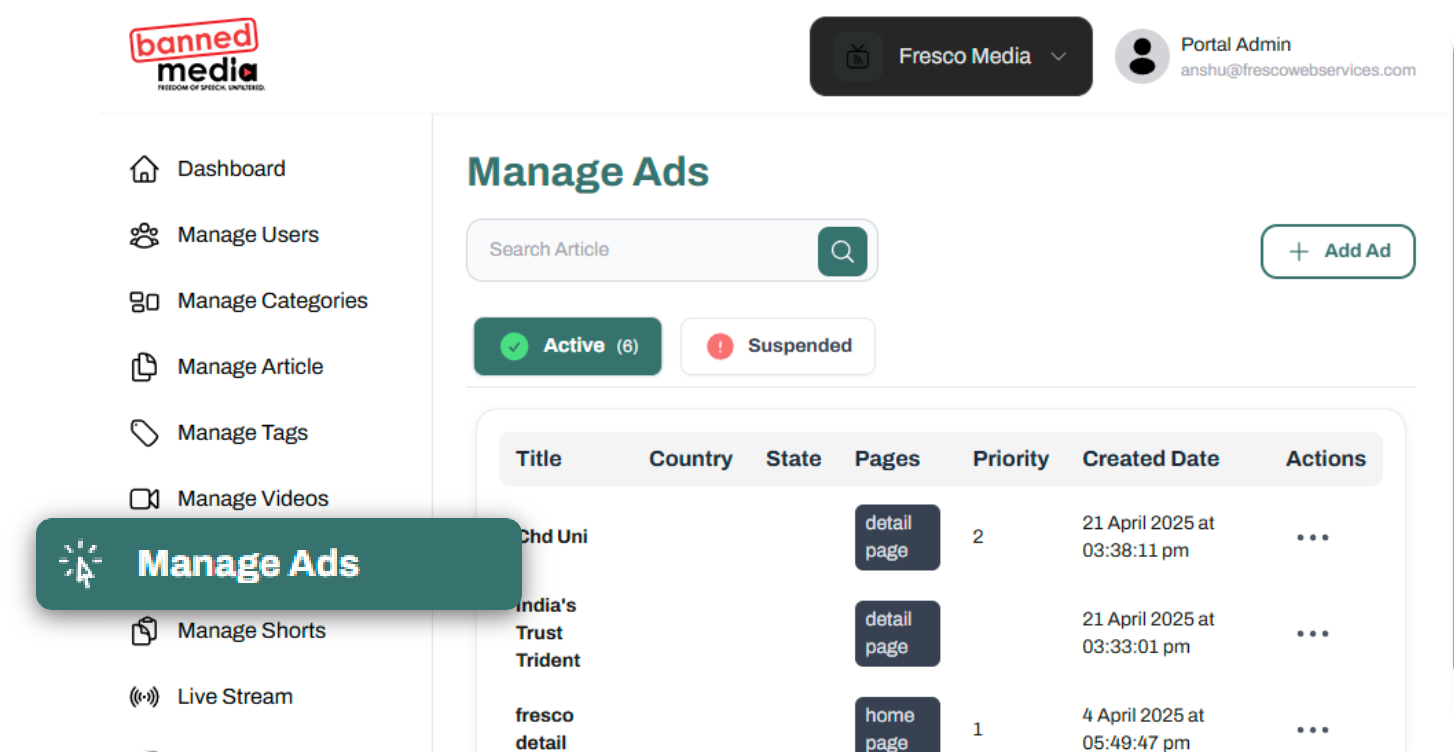Click the Portal Admin avatar
This screenshot has width=1454, height=752.
1141,56
